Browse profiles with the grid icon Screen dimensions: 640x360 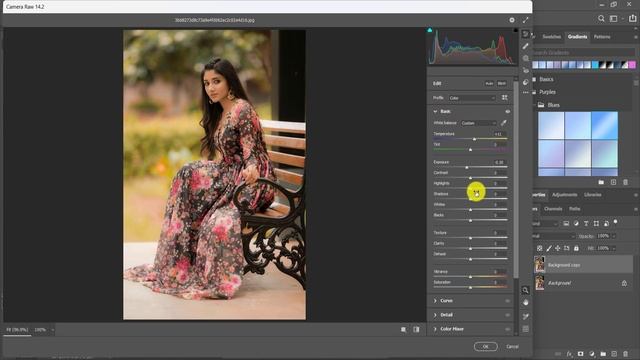pyautogui.click(x=505, y=98)
